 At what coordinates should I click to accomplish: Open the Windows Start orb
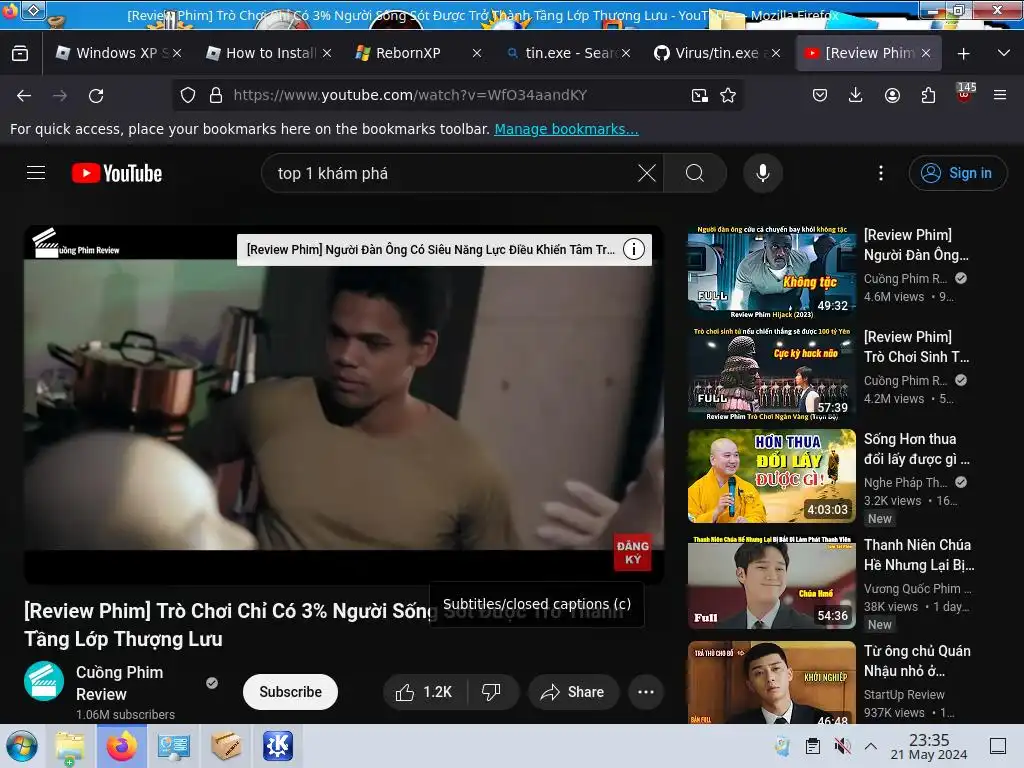tap(22, 746)
